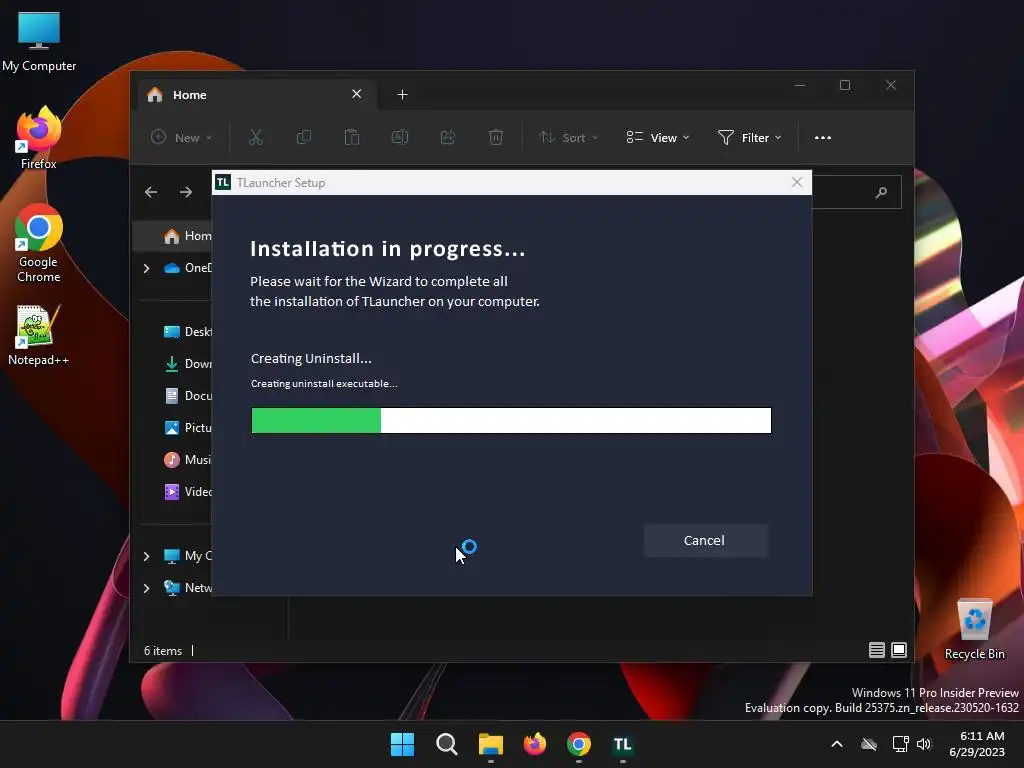Cancel the TLauncher installation
1024x768 pixels.
click(x=705, y=540)
